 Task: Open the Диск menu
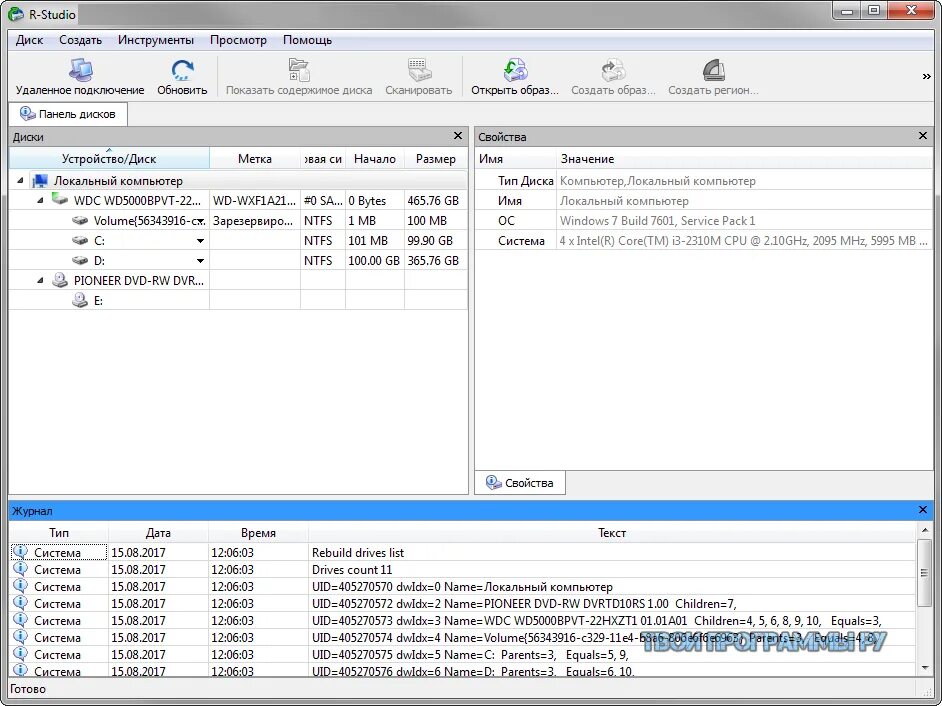(x=29, y=40)
